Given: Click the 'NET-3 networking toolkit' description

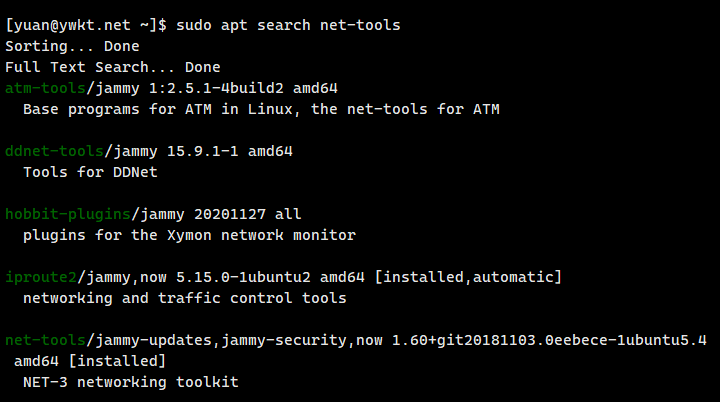Looking at the screenshot, I should tap(130, 382).
